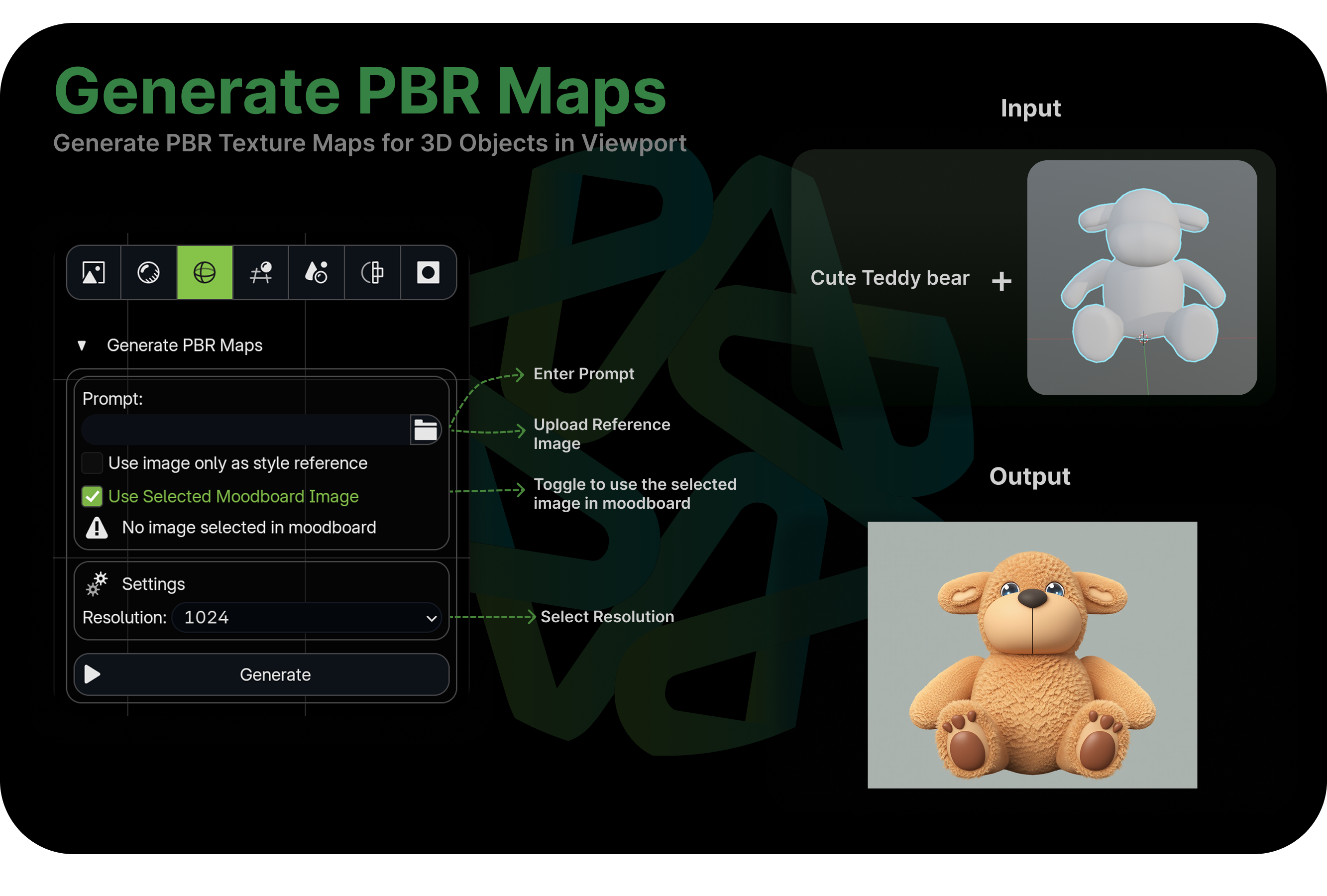1327x896 pixels.
Task: Open the sphere material tab icon
Action: click(148, 272)
